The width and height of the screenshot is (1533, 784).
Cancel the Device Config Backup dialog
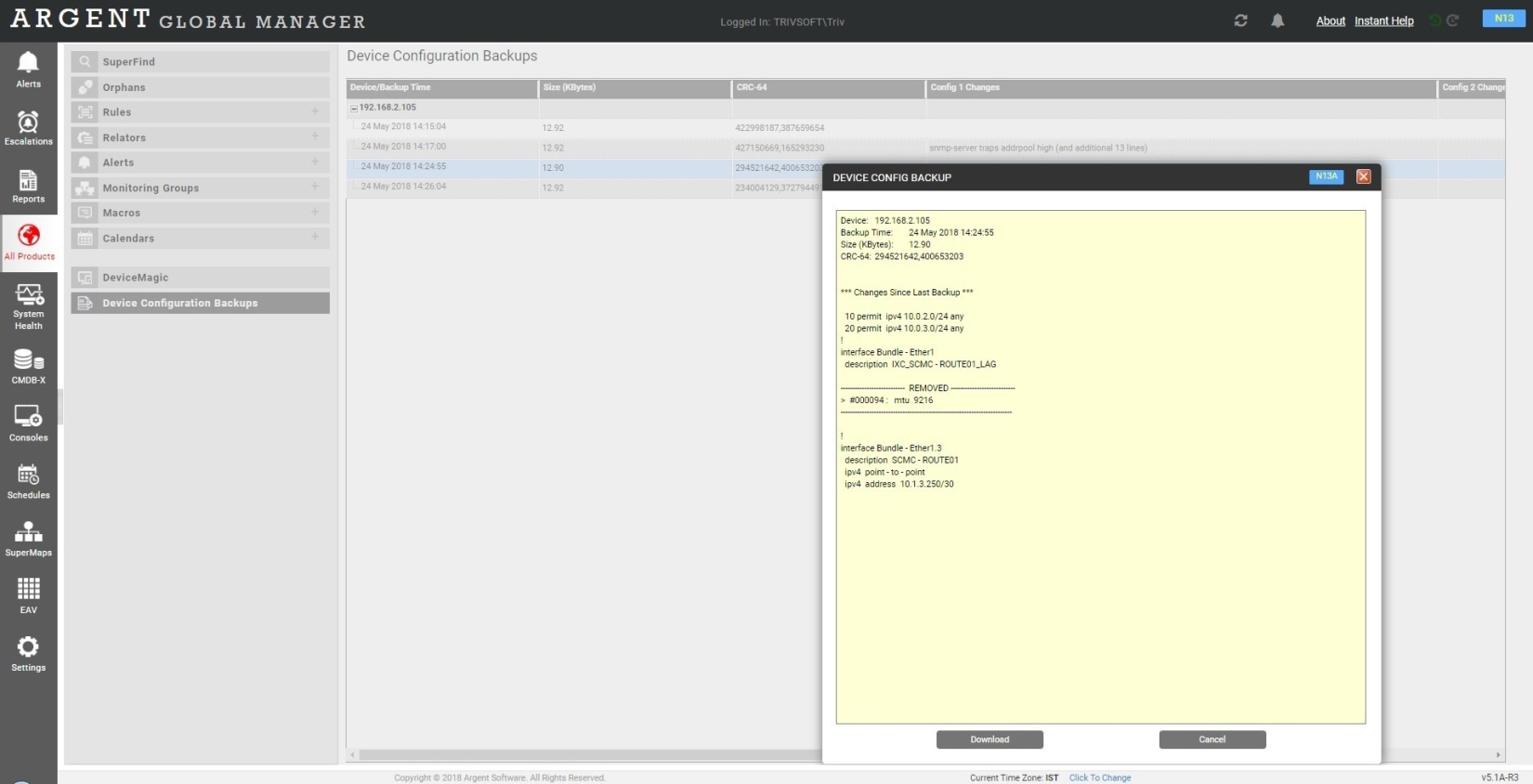click(x=1212, y=739)
